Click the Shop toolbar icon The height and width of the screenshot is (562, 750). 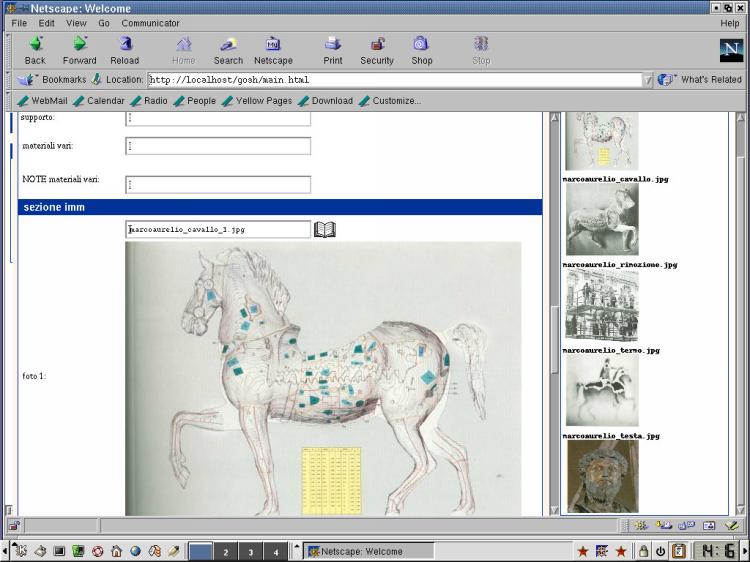point(422,44)
